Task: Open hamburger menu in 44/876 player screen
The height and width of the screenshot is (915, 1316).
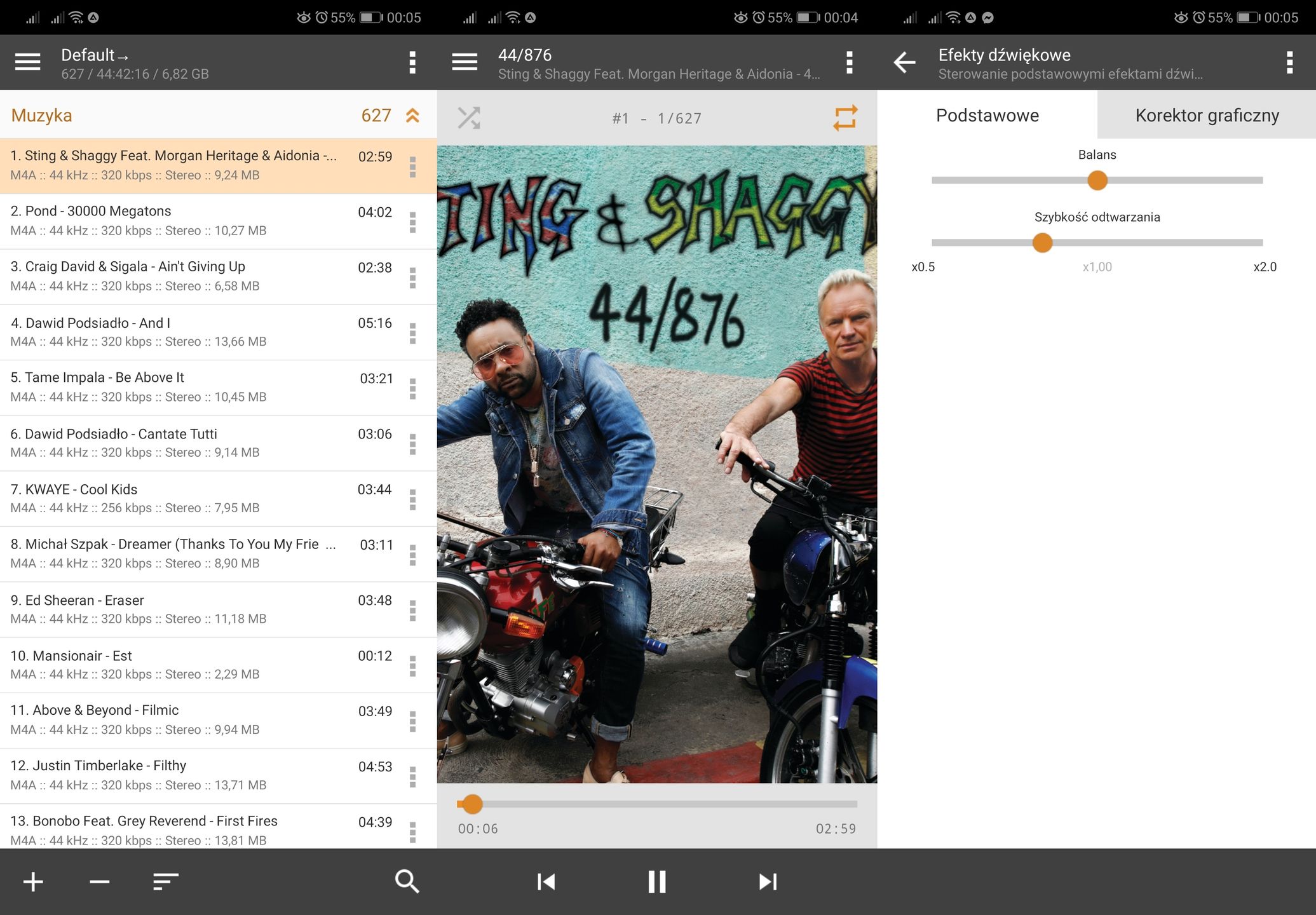Action: (x=465, y=62)
